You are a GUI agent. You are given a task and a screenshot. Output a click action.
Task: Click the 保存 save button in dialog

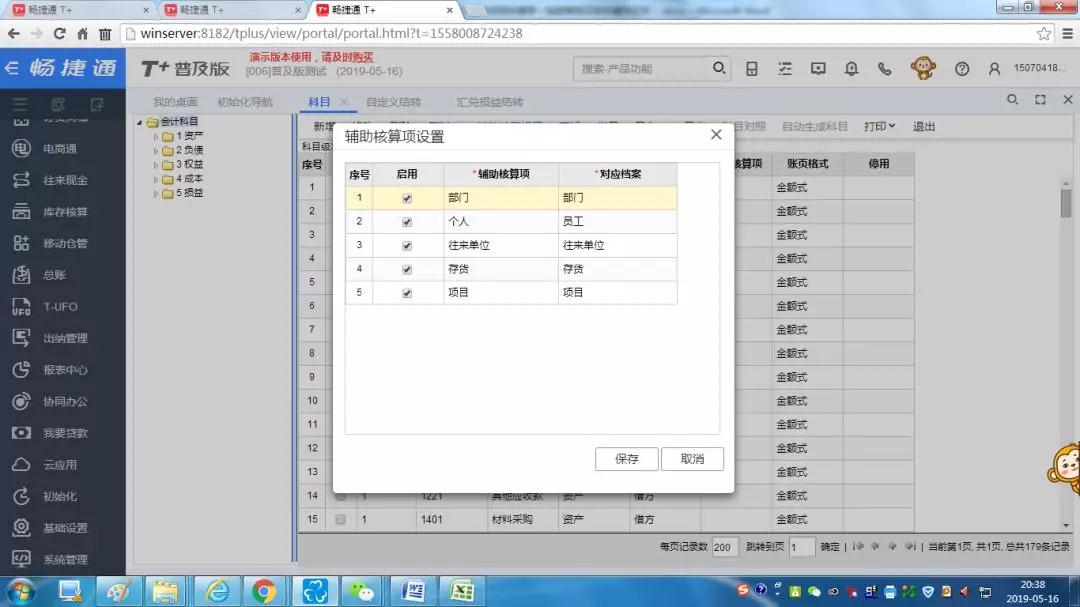coord(626,459)
